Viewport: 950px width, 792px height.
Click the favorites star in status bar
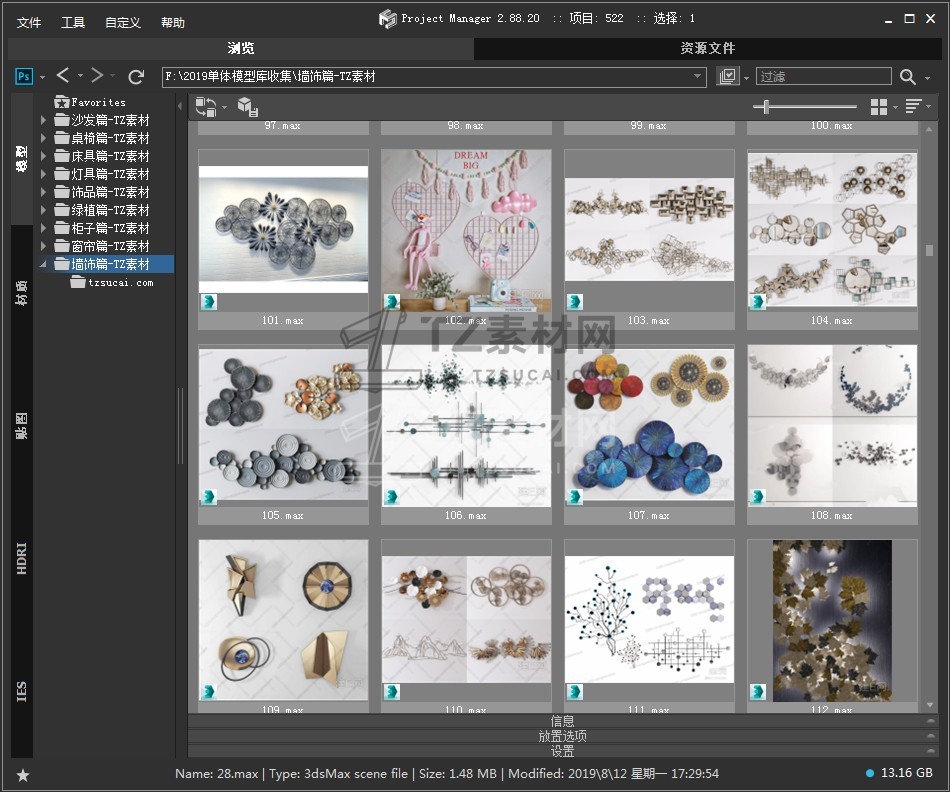coord(23,775)
